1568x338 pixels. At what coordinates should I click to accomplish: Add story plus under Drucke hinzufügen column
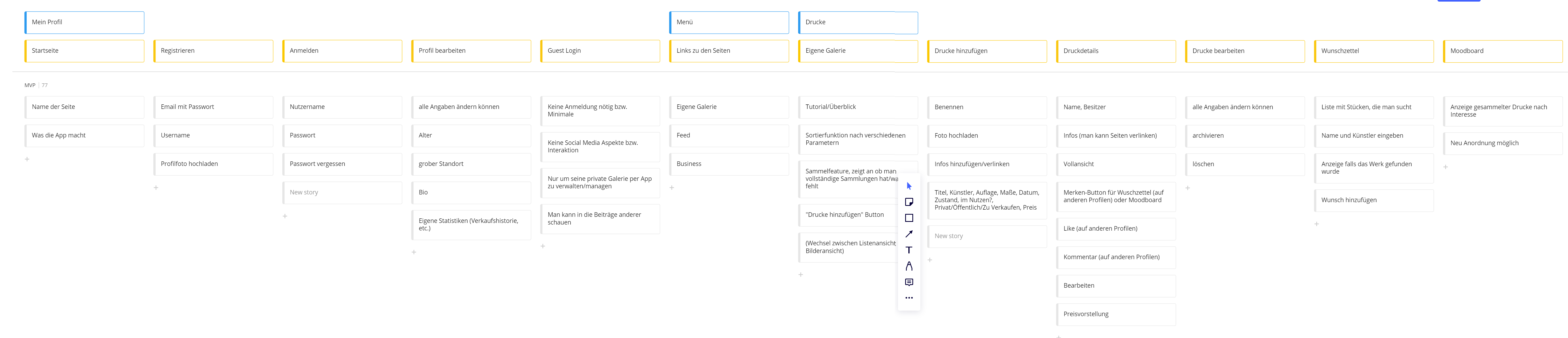point(930,260)
